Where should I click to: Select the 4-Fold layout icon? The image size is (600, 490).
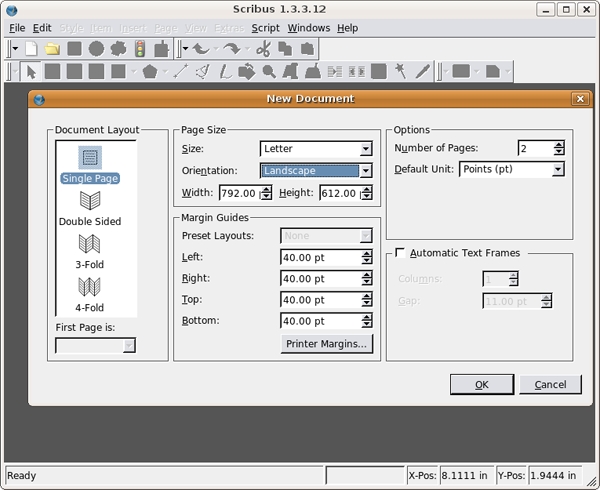90,287
